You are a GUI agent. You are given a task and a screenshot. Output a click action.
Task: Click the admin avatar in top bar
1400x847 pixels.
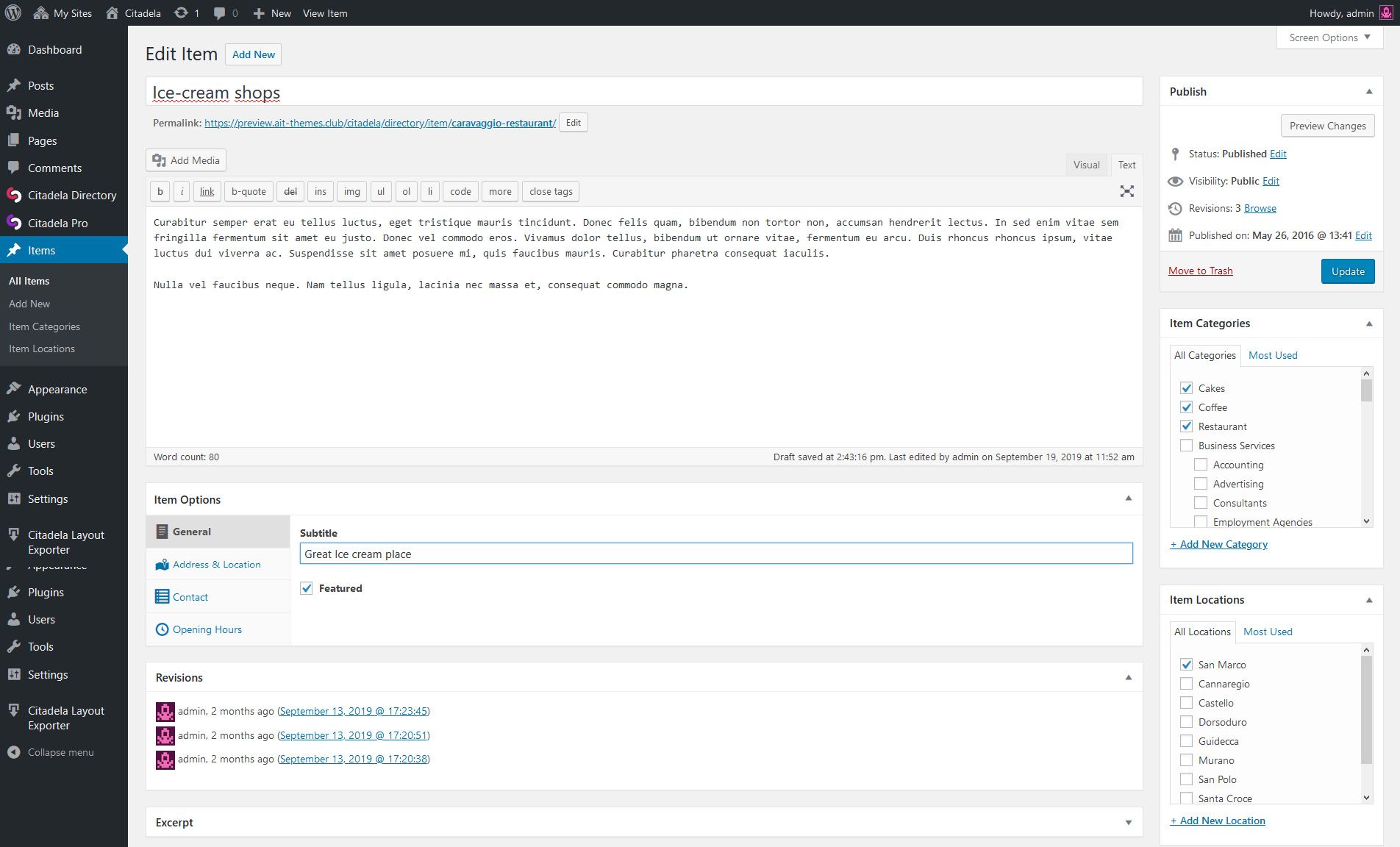click(x=1385, y=13)
